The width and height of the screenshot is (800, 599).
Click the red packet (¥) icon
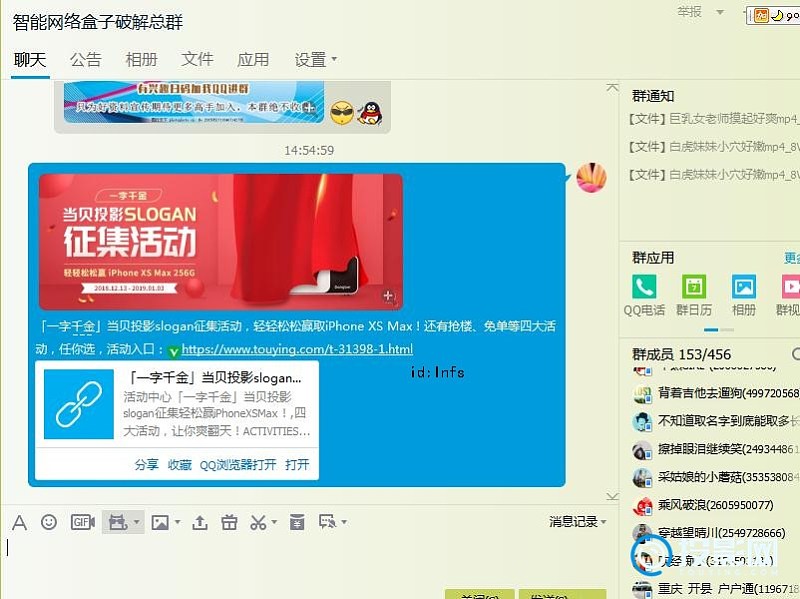click(x=297, y=522)
